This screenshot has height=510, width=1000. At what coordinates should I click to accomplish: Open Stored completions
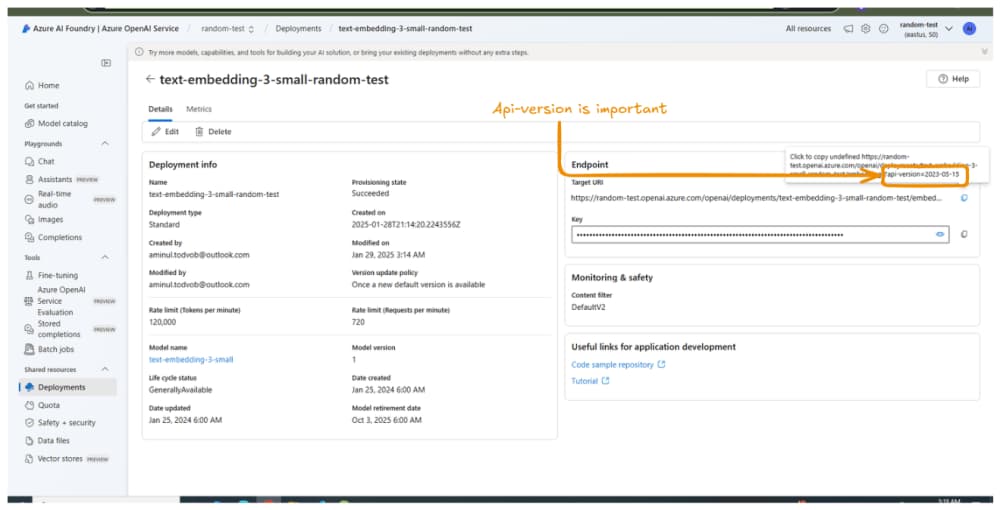[x=69, y=329]
